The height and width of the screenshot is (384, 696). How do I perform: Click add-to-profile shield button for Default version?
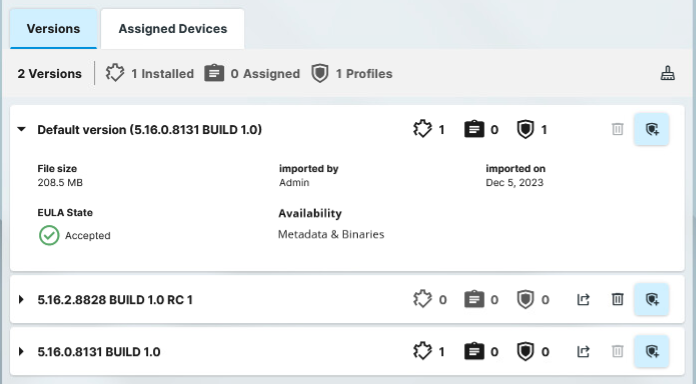[x=651, y=129]
